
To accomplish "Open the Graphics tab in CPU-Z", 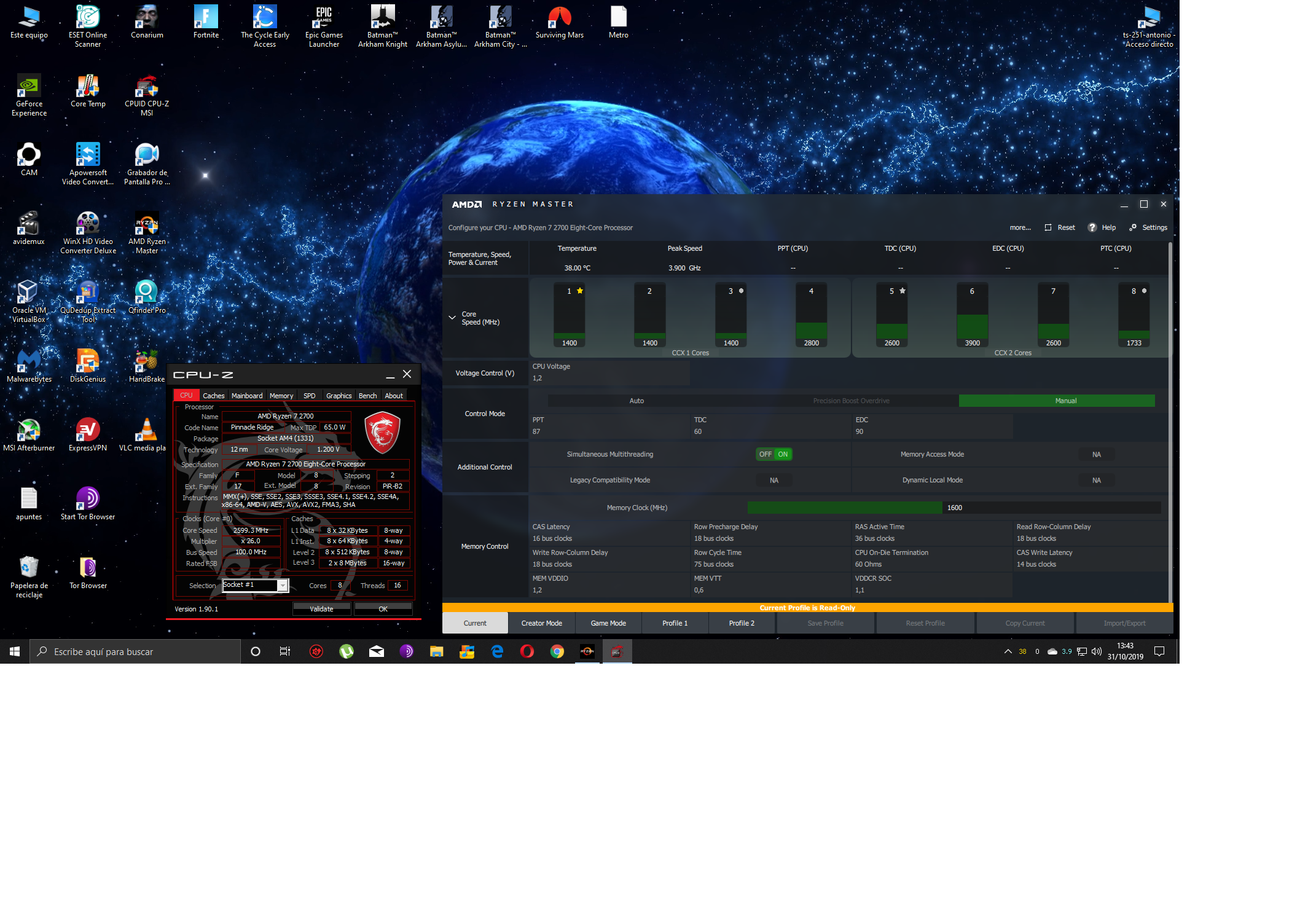I will (339, 396).
